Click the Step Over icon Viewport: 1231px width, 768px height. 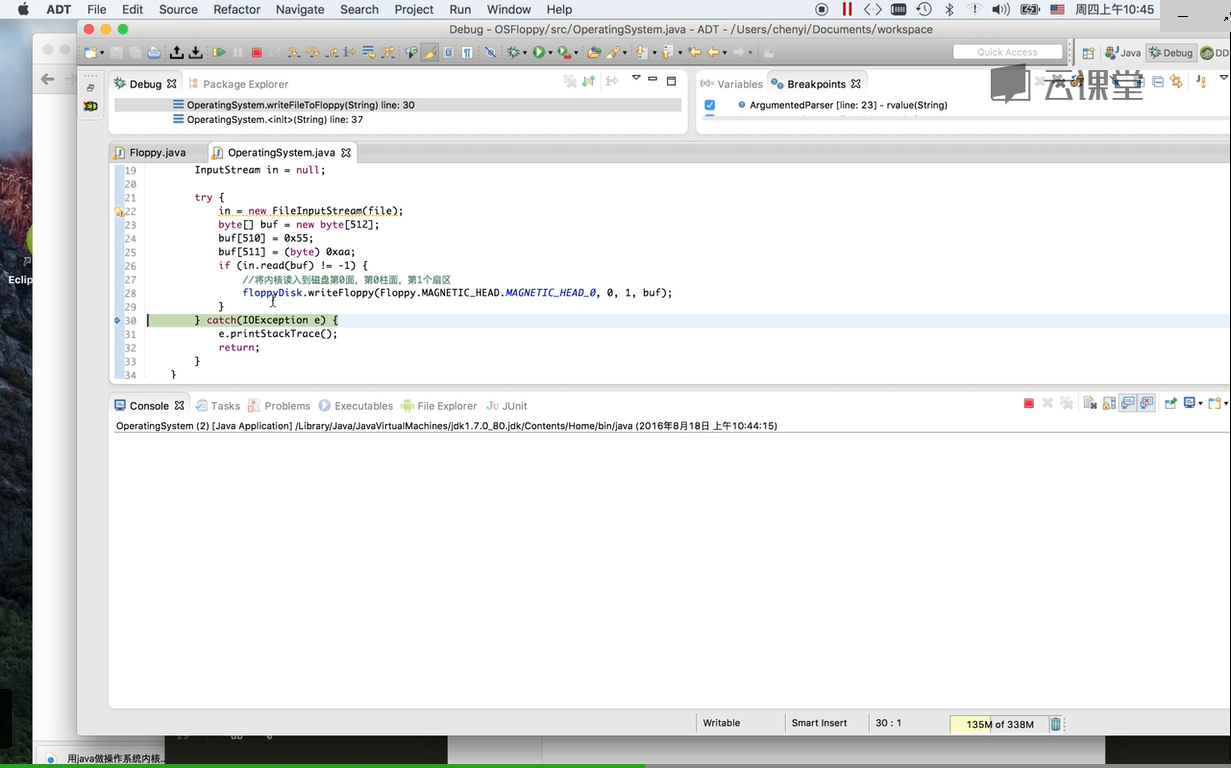[x=312, y=52]
